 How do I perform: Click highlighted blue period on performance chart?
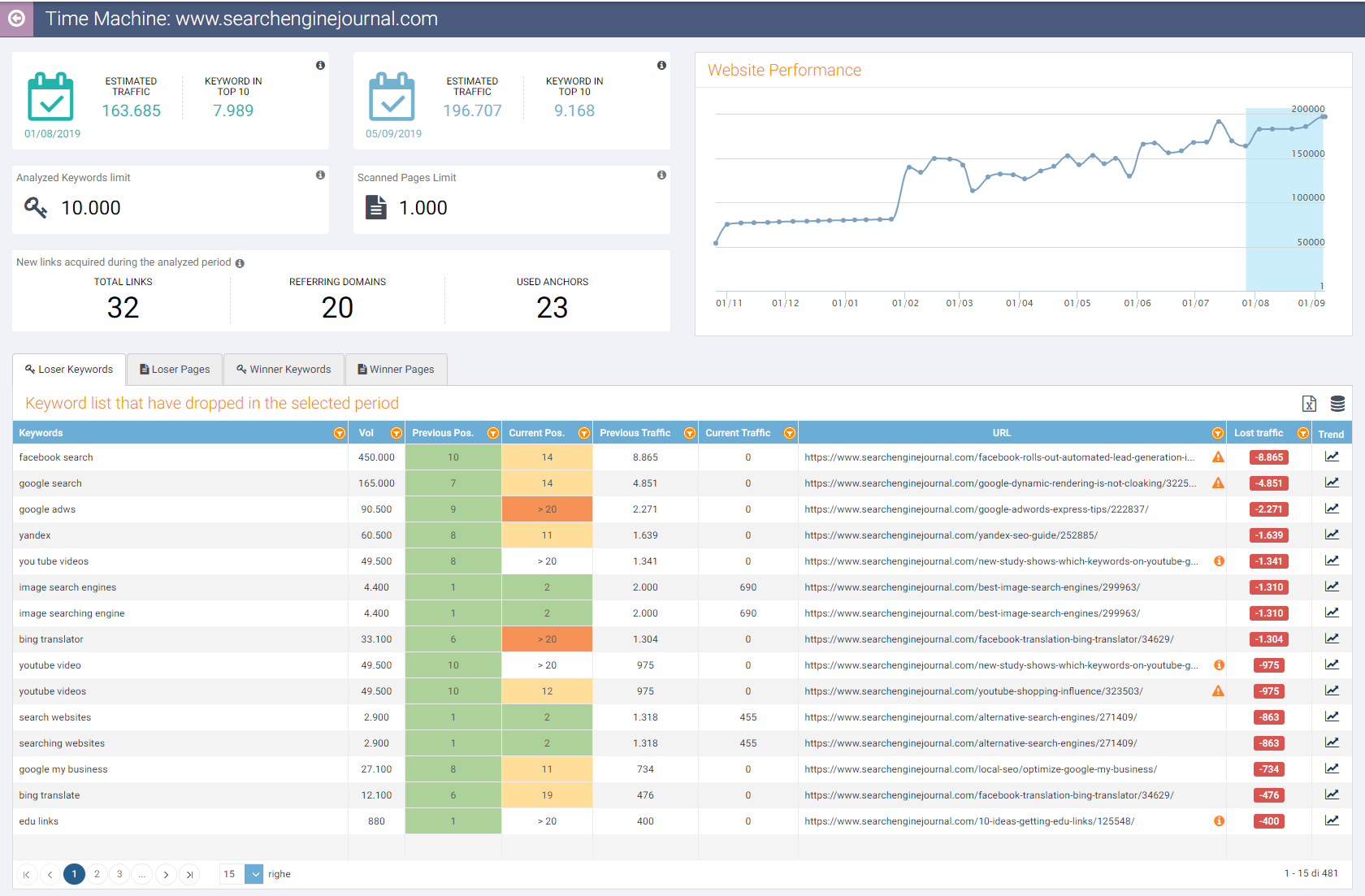pos(1285,199)
